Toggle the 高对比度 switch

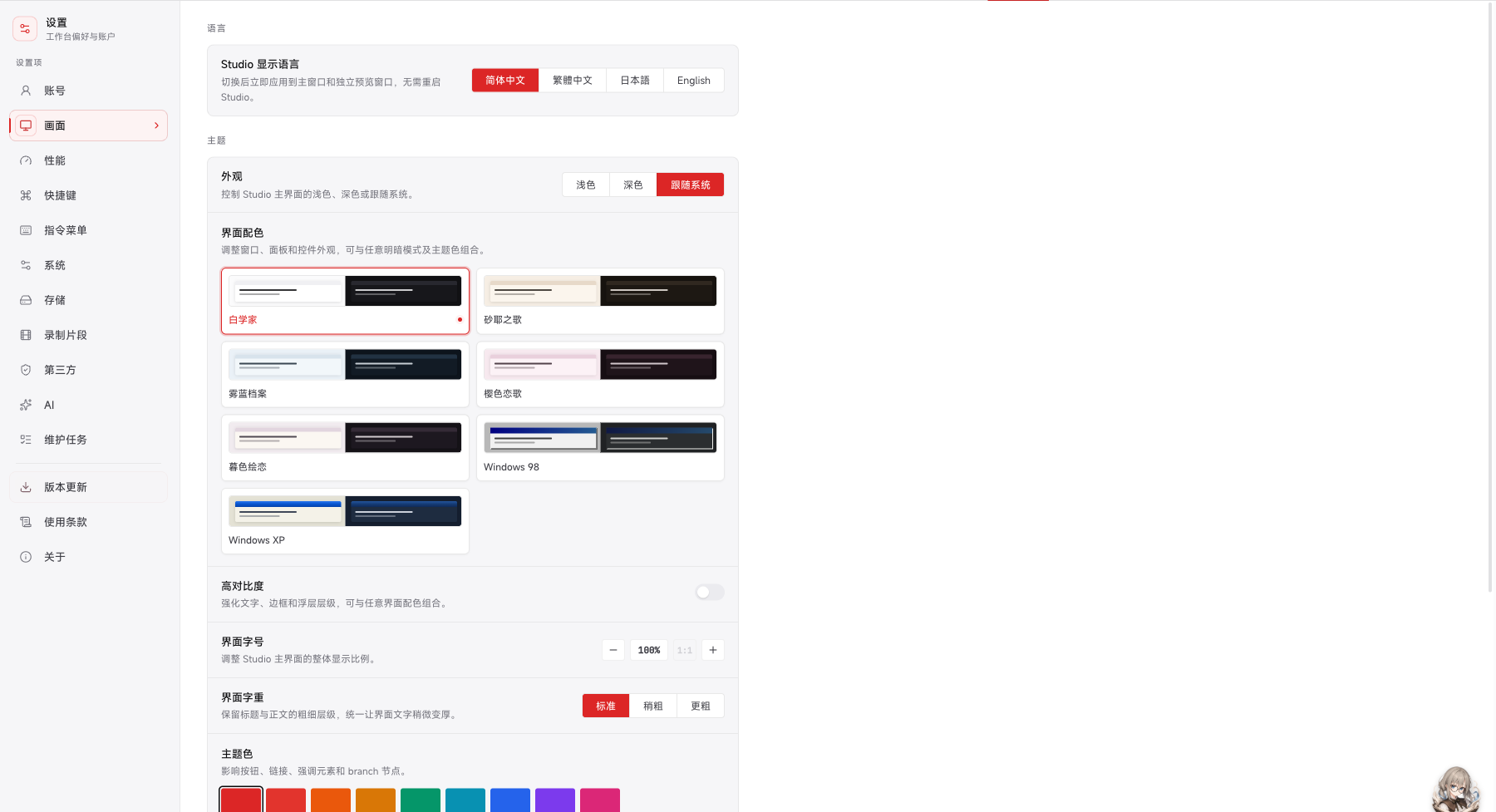tap(710, 593)
